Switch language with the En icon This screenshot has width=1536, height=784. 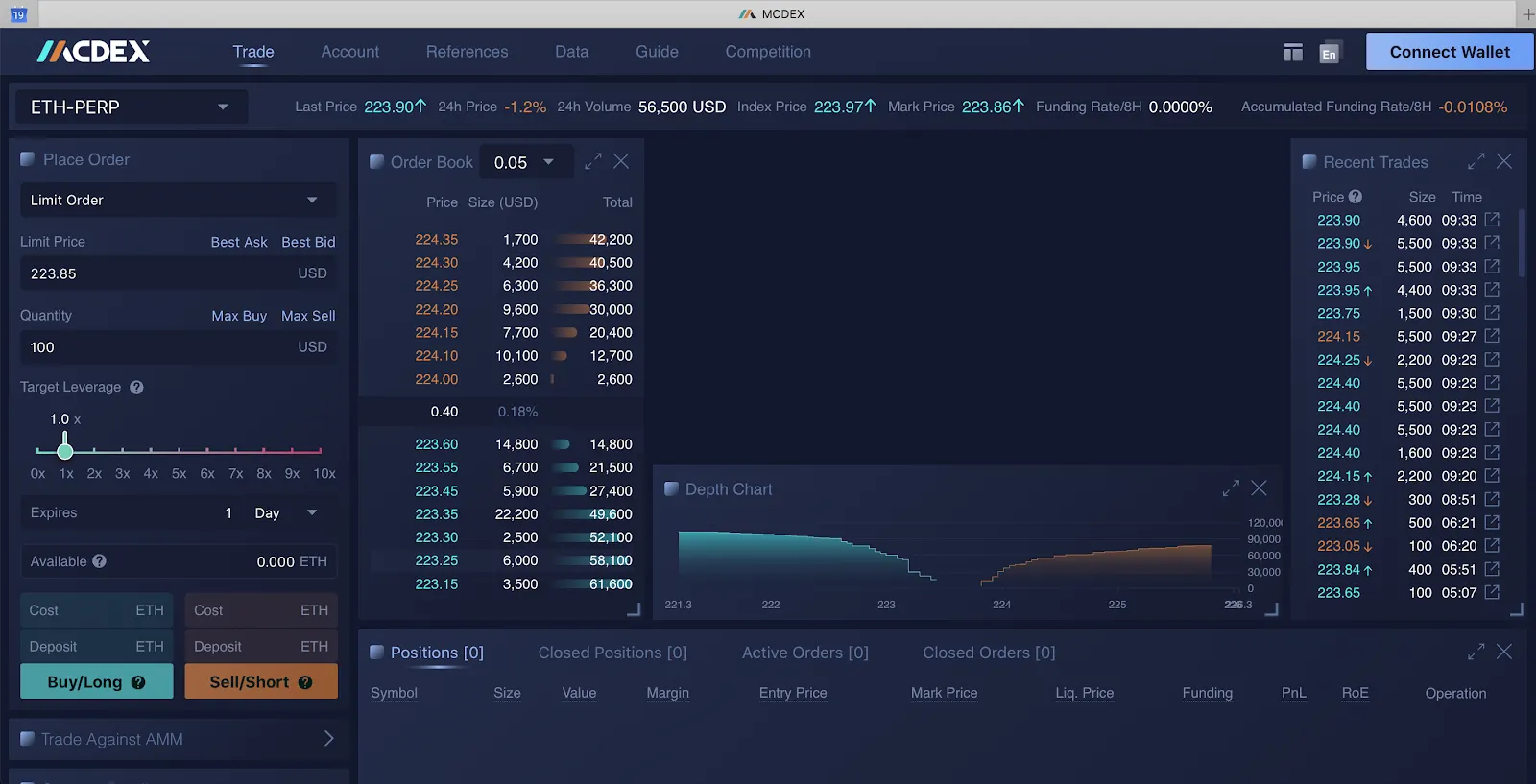1329,54
